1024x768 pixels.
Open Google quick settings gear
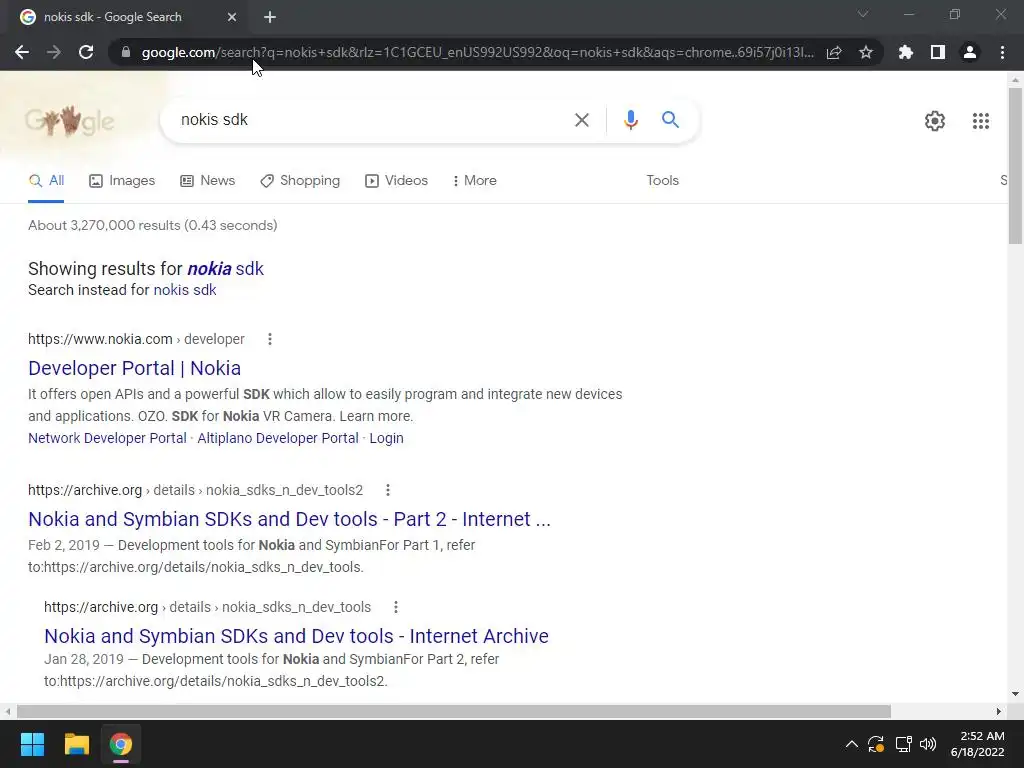point(935,121)
